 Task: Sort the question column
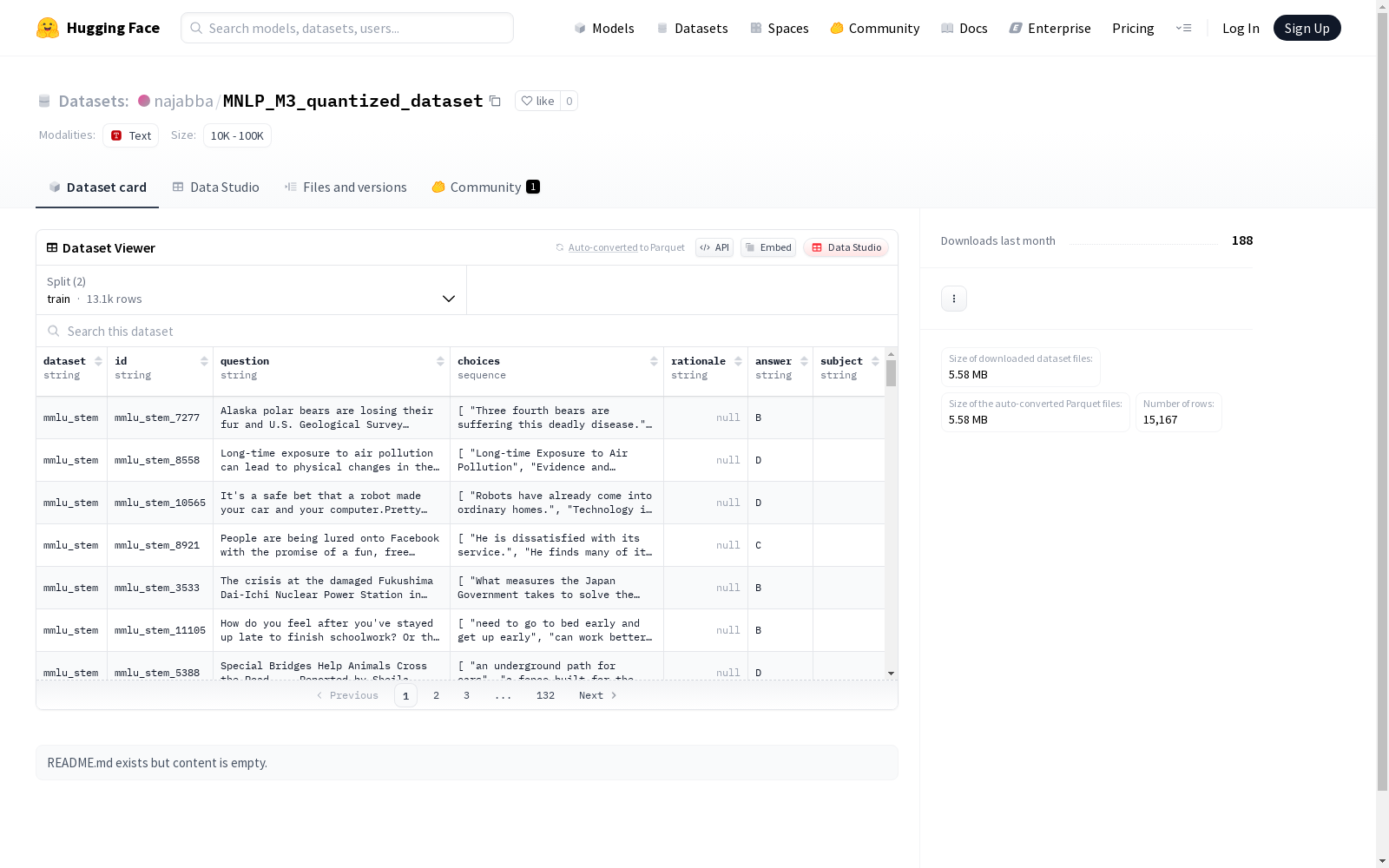(440, 361)
